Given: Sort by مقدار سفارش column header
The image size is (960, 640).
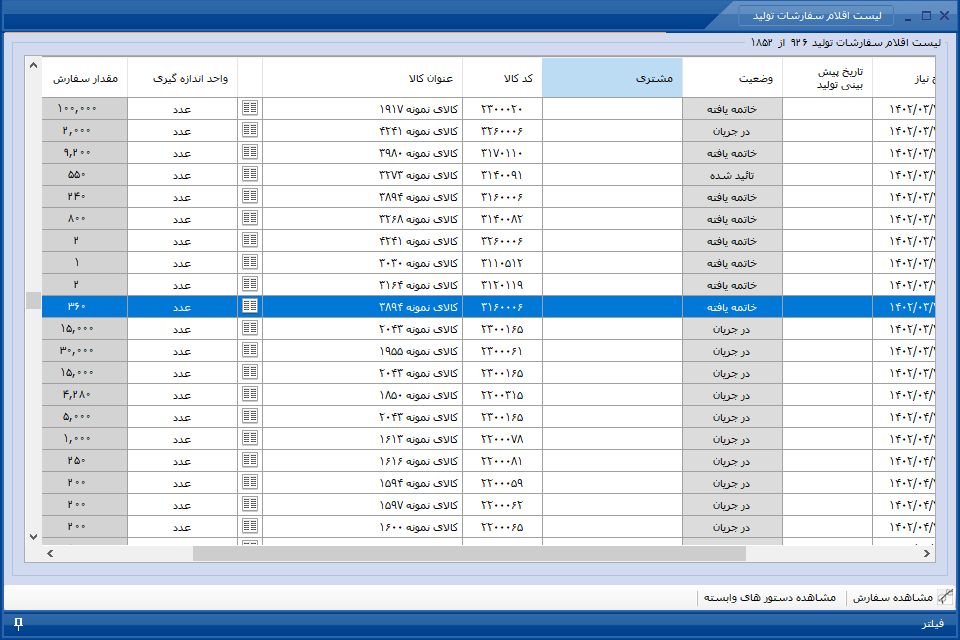Looking at the screenshot, I should point(84,78).
